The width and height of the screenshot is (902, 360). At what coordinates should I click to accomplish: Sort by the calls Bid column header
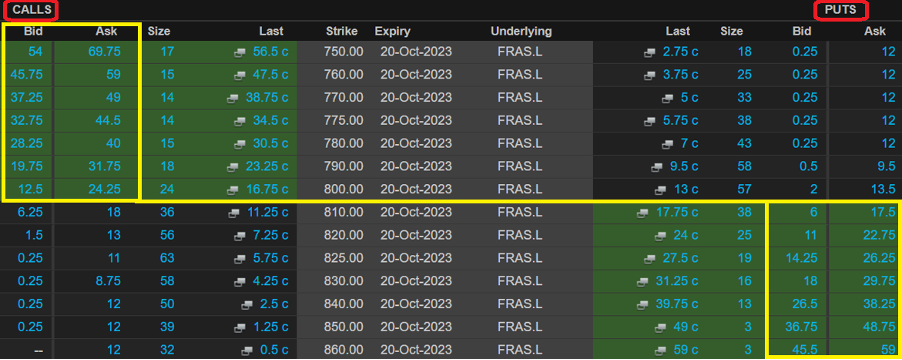[33, 32]
